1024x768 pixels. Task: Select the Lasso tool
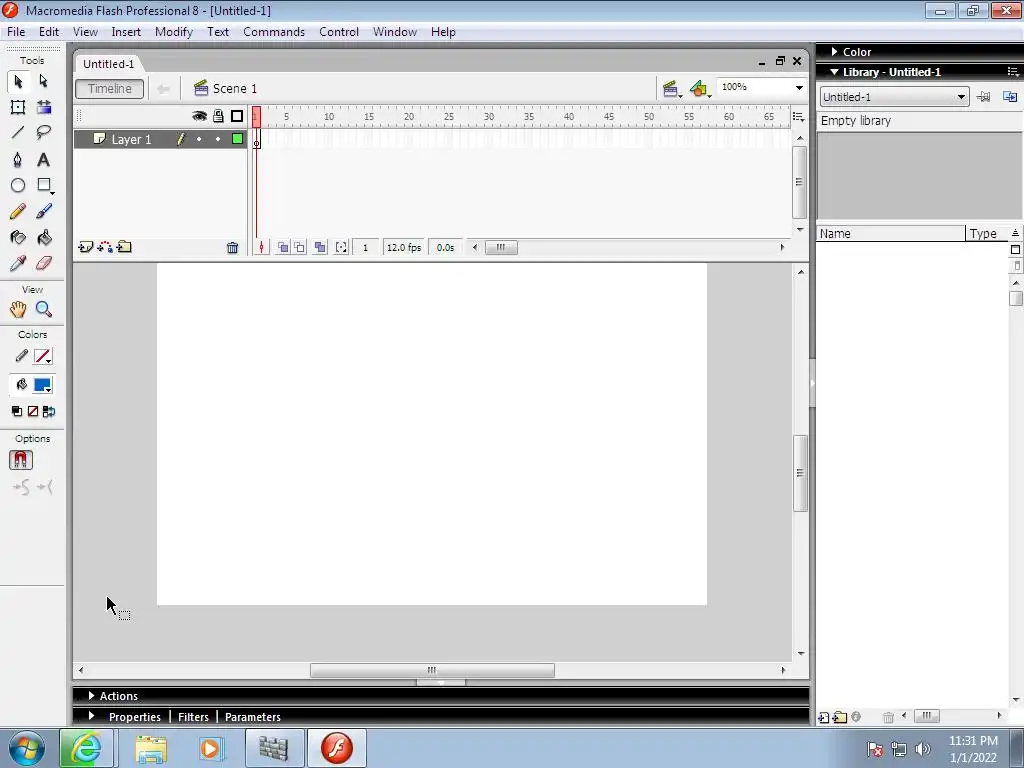pyautogui.click(x=44, y=133)
